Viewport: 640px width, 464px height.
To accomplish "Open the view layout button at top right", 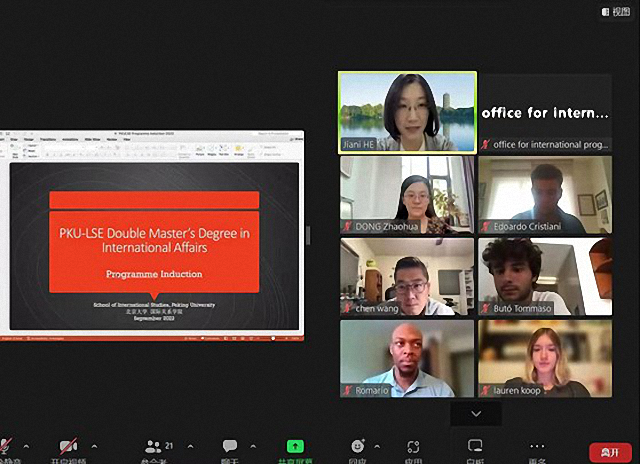I will pos(616,11).
